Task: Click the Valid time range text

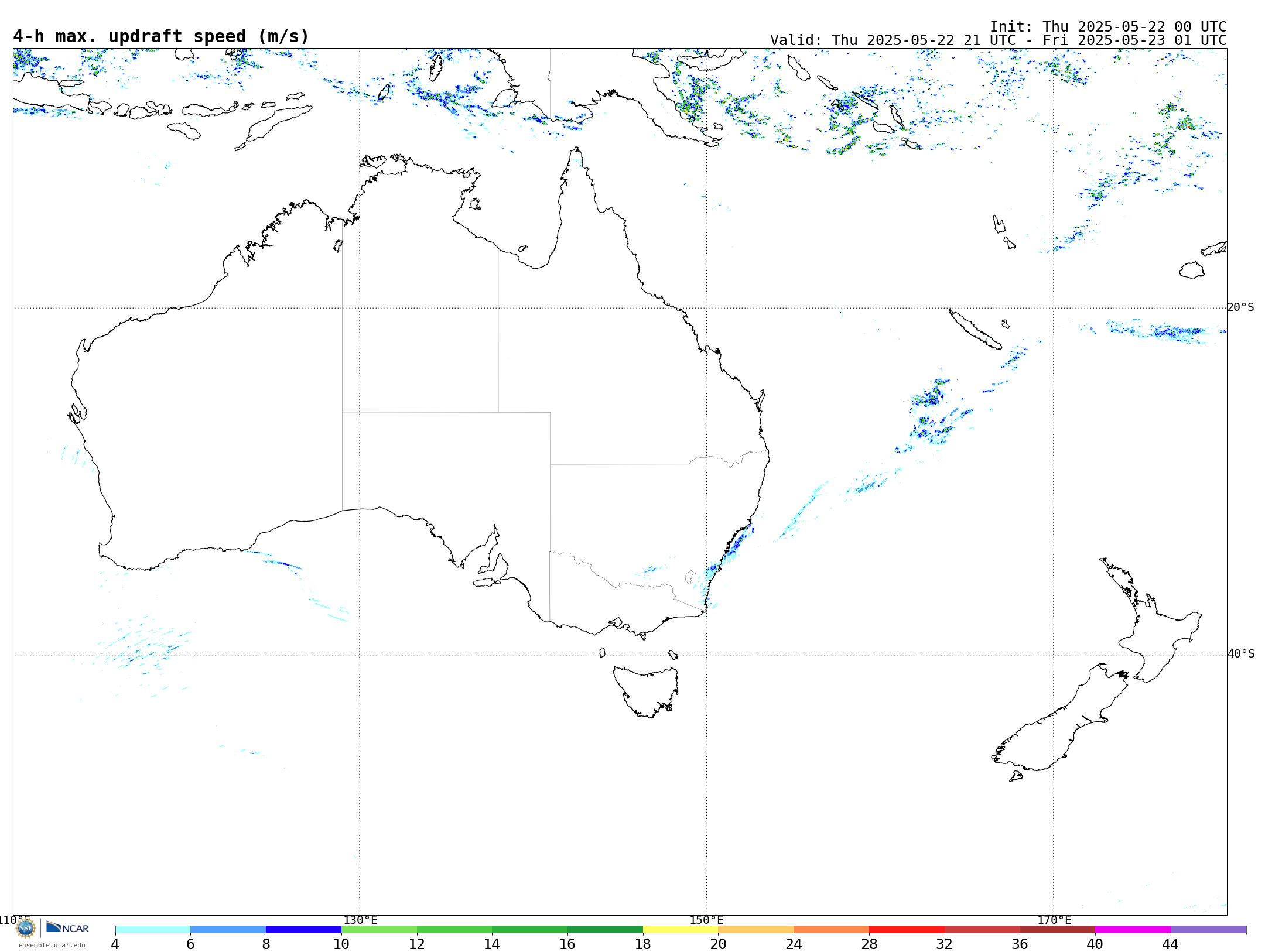Action: (998, 40)
